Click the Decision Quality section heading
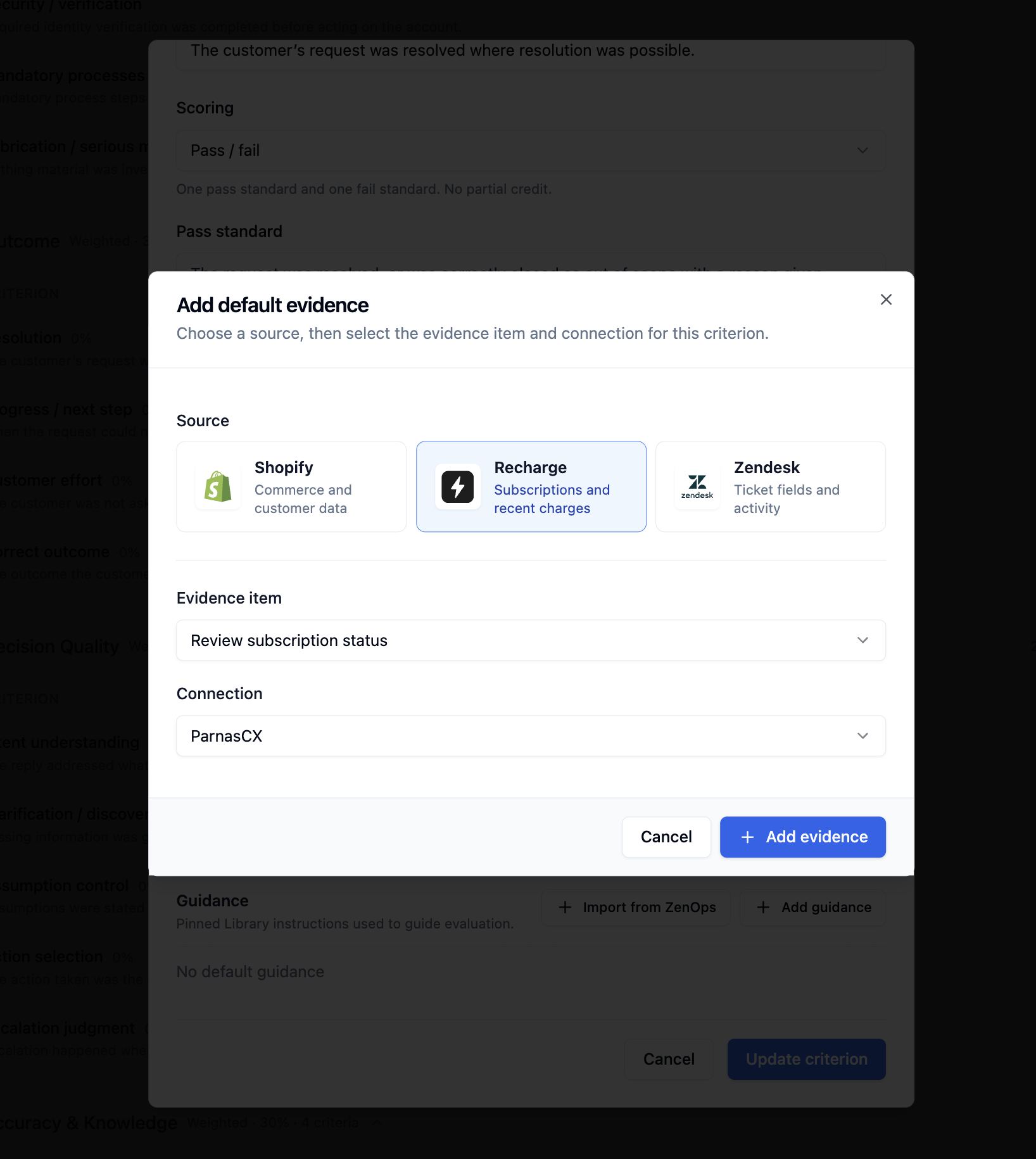Image resolution: width=1036 pixels, height=1159 pixels. click(60, 647)
